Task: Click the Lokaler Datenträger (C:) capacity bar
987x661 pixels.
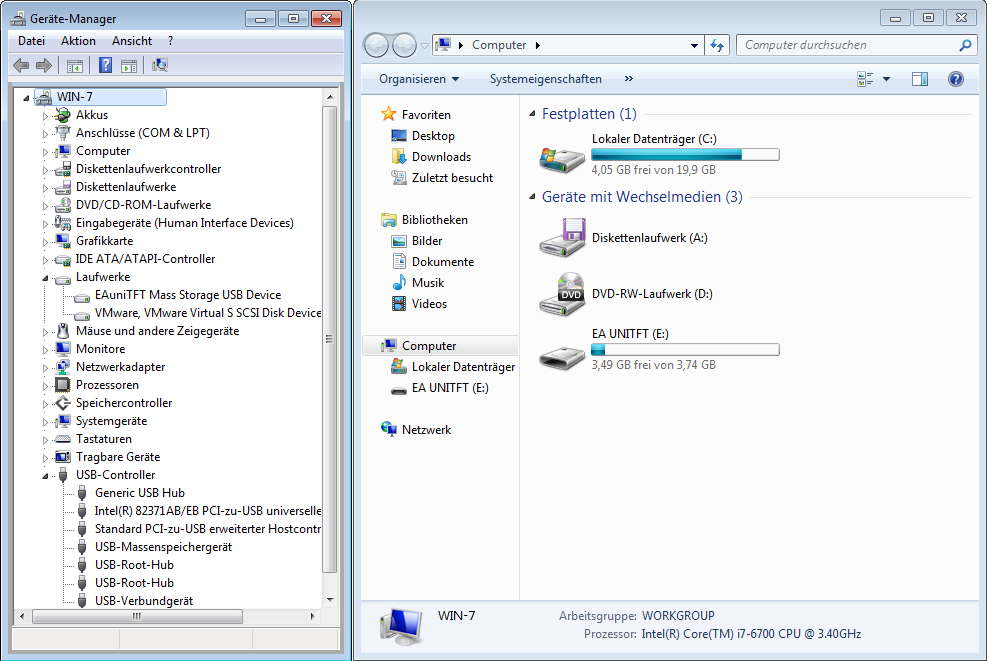Action: (685, 155)
